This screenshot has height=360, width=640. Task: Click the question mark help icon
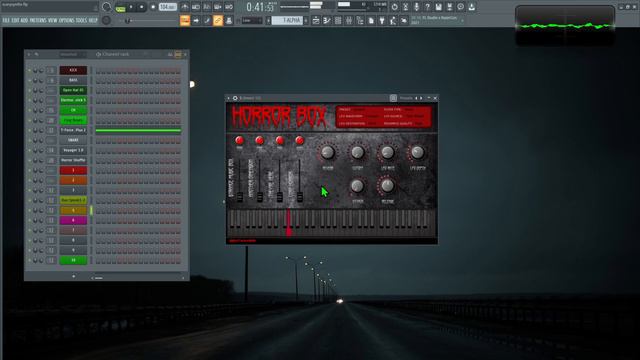pyautogui.click(x=427, y=7)
